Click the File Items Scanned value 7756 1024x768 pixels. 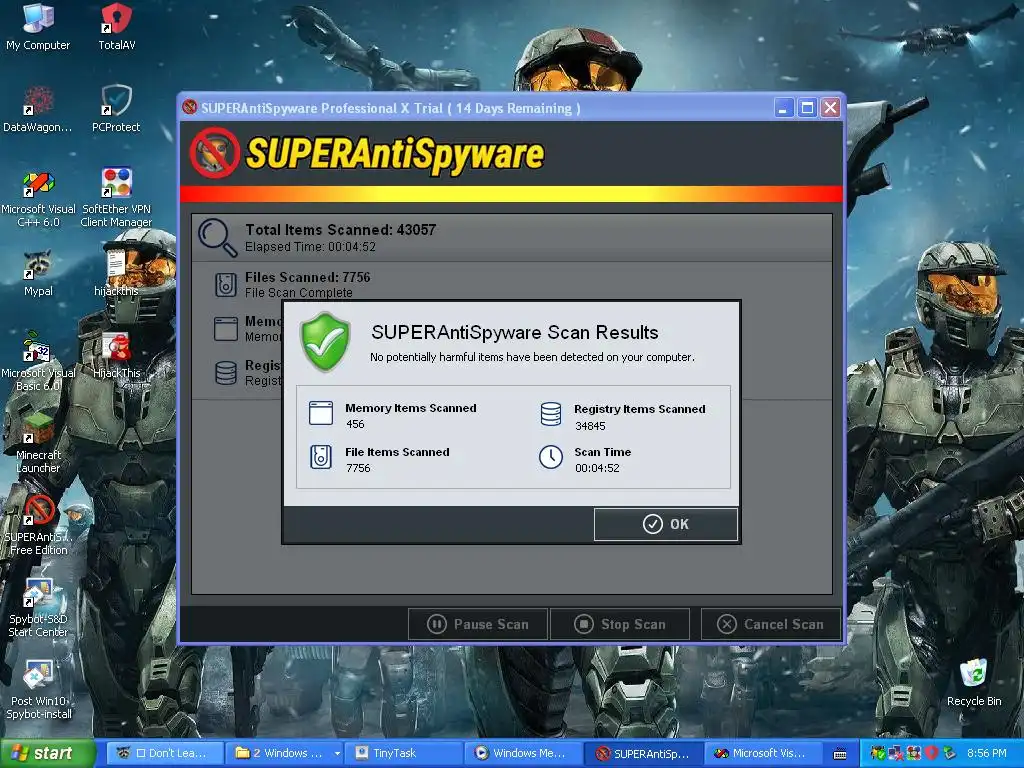click(x=358, y=468)
